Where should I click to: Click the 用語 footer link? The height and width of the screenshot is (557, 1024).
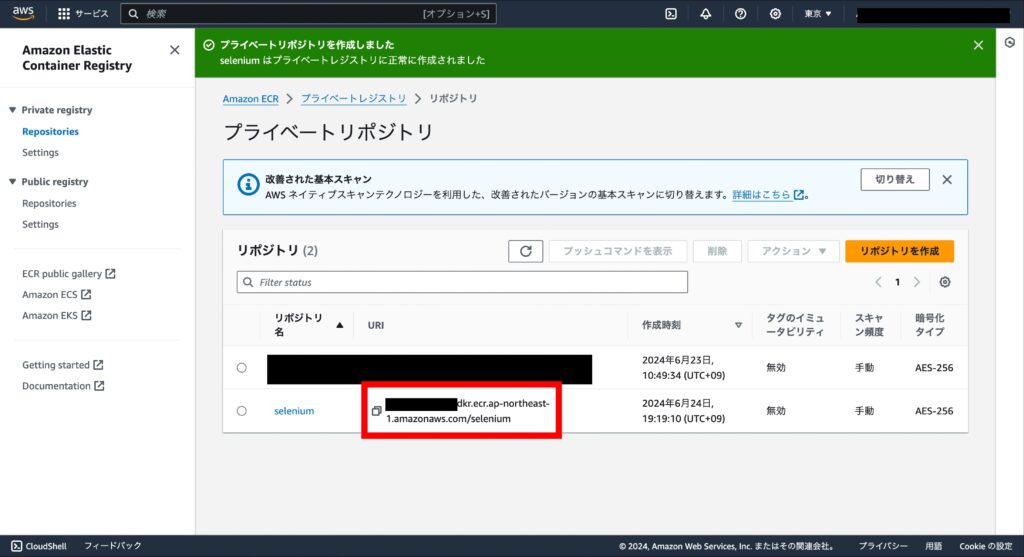pos(933,546)
